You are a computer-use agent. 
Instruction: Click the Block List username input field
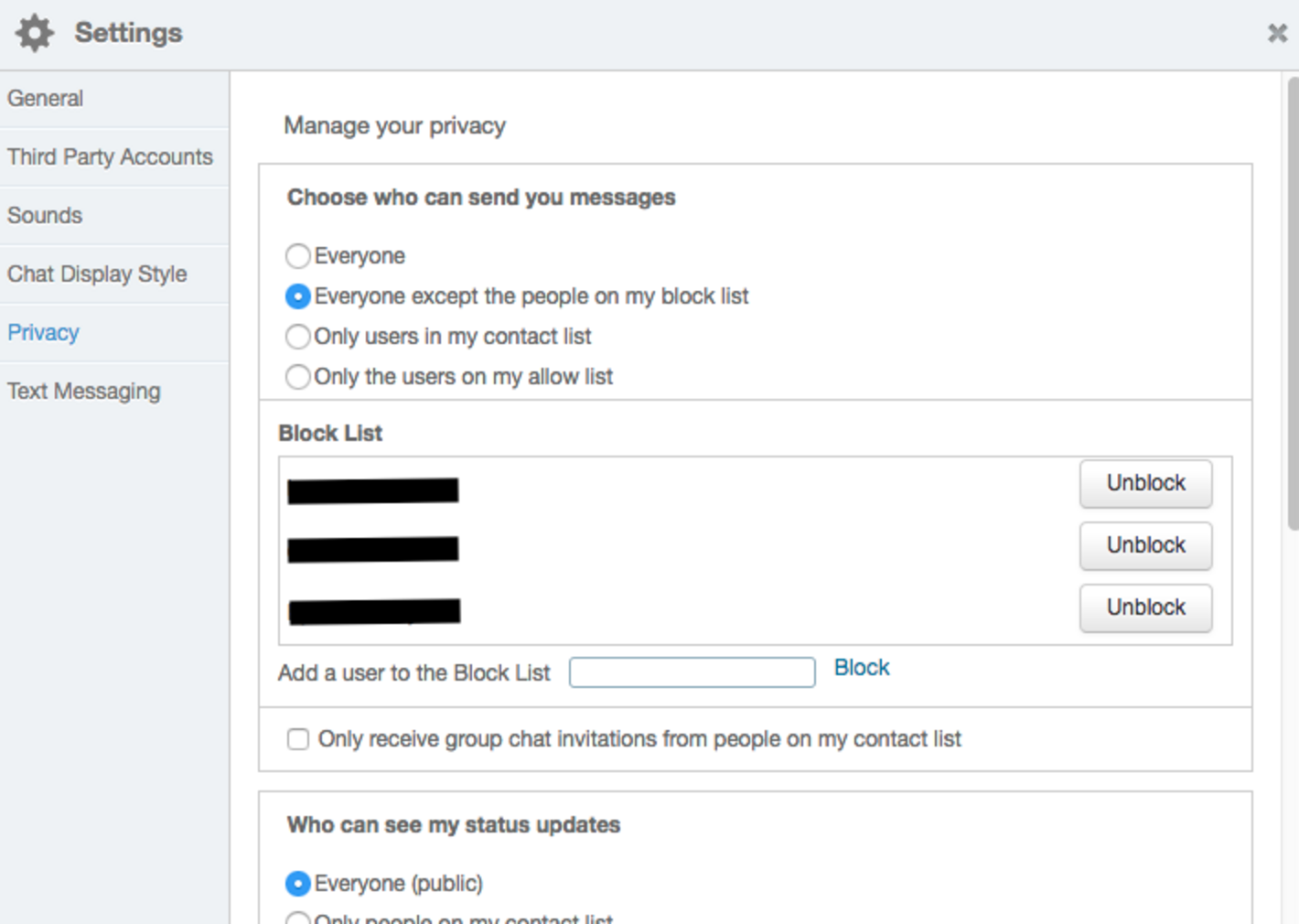692,672
